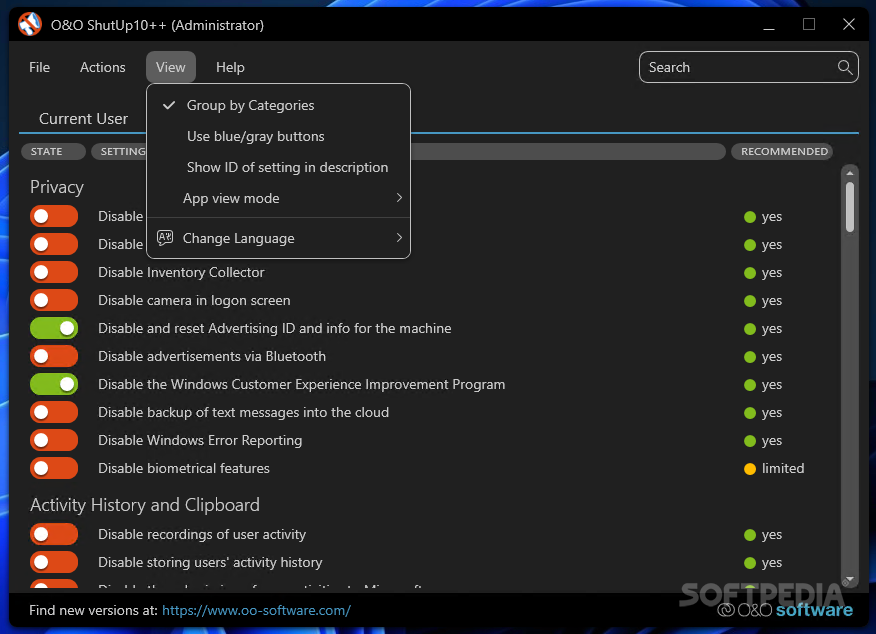Viewport: 876px width, 634px height.
Task: Click the scrollbar up arrow
Action: tap(850, 173)
